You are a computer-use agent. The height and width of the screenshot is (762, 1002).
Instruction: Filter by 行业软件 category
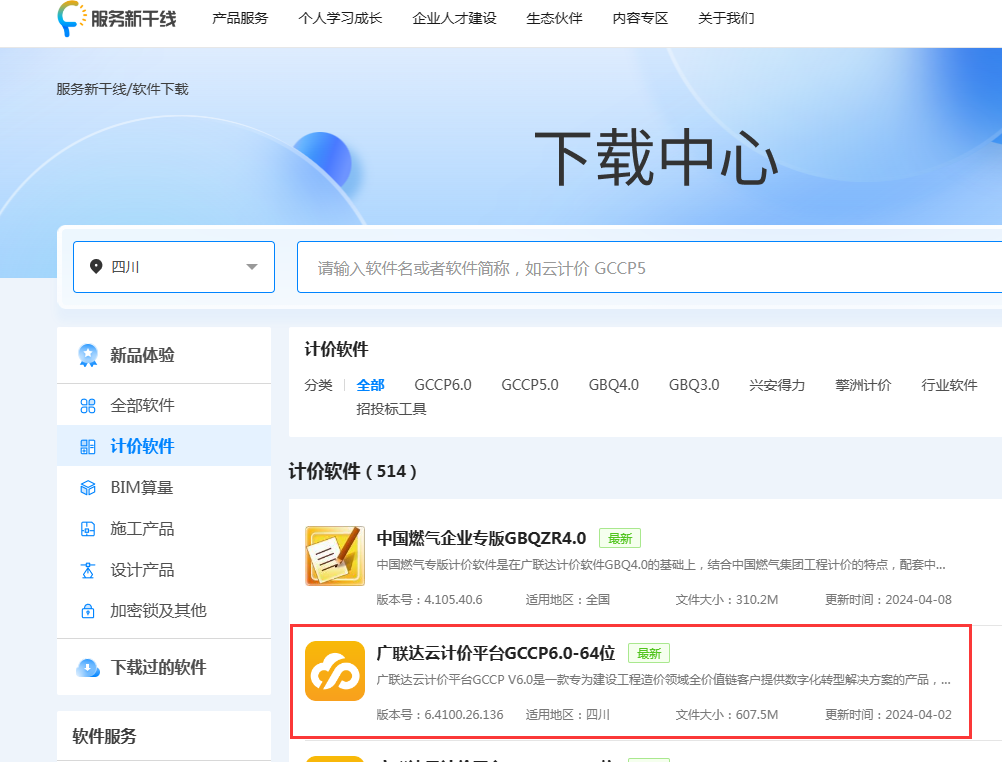tap(950, 385)
